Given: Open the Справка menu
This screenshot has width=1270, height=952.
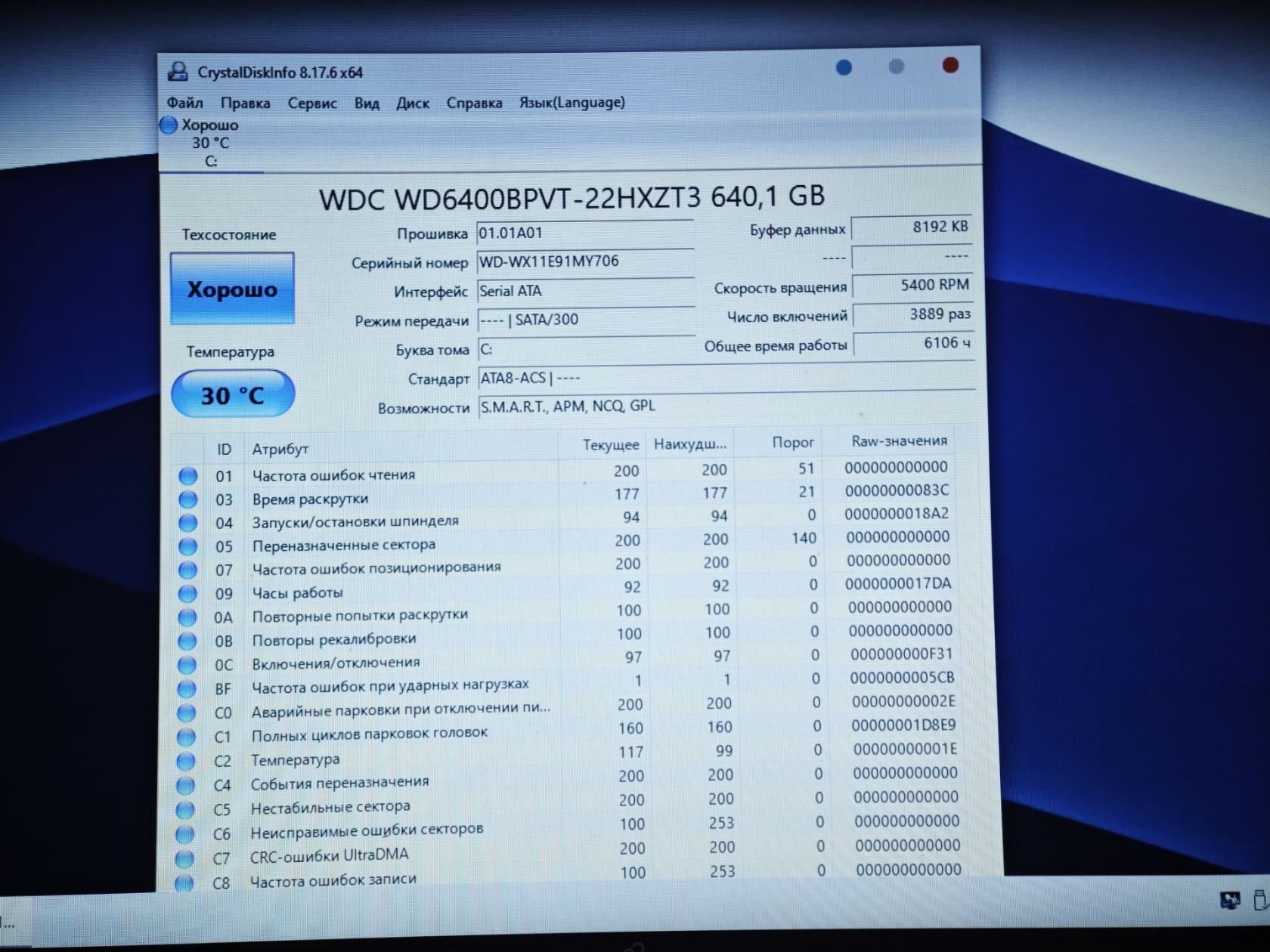Looking at the screenshot, I should (x=474, y=103).
